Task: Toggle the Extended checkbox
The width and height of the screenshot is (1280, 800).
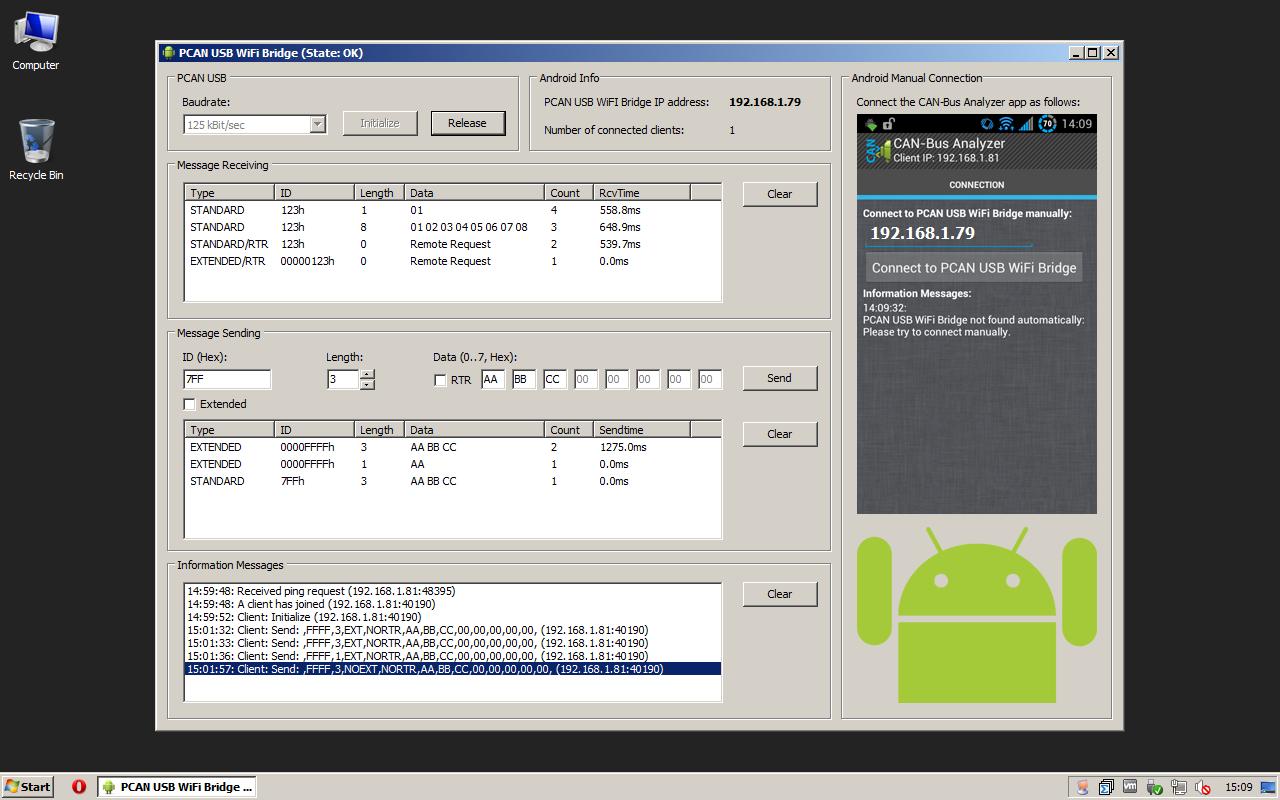Action: pos(189,404)
